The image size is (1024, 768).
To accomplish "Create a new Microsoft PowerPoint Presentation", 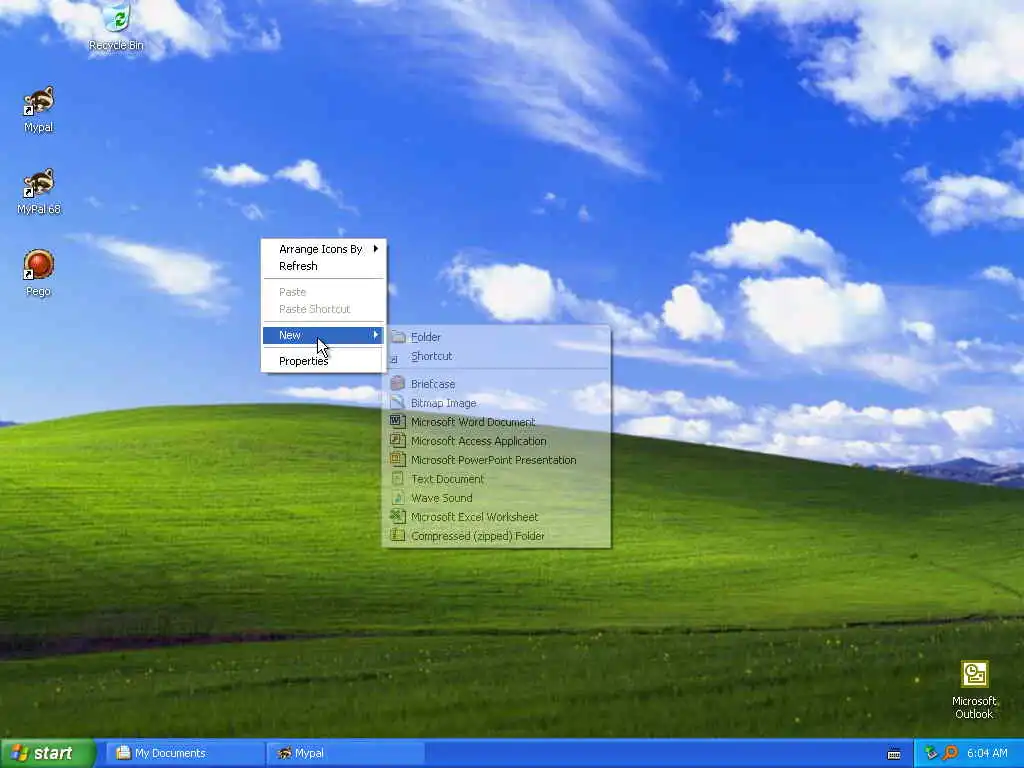I will tap(497, 460).
